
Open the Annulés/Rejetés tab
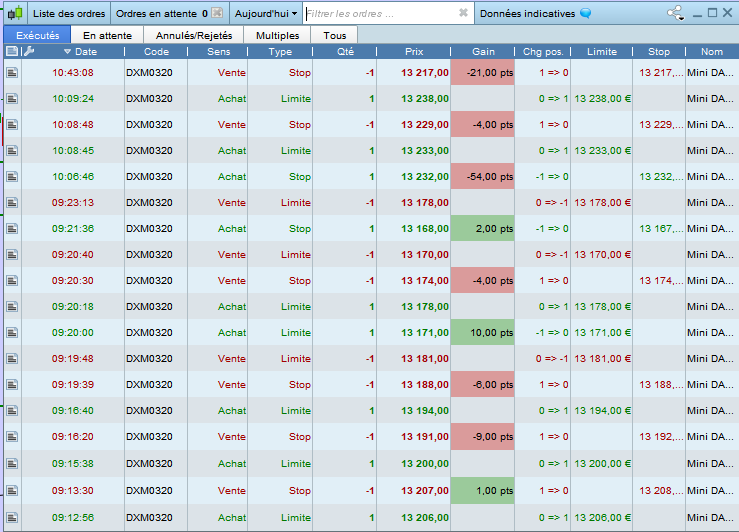point(194,35)
